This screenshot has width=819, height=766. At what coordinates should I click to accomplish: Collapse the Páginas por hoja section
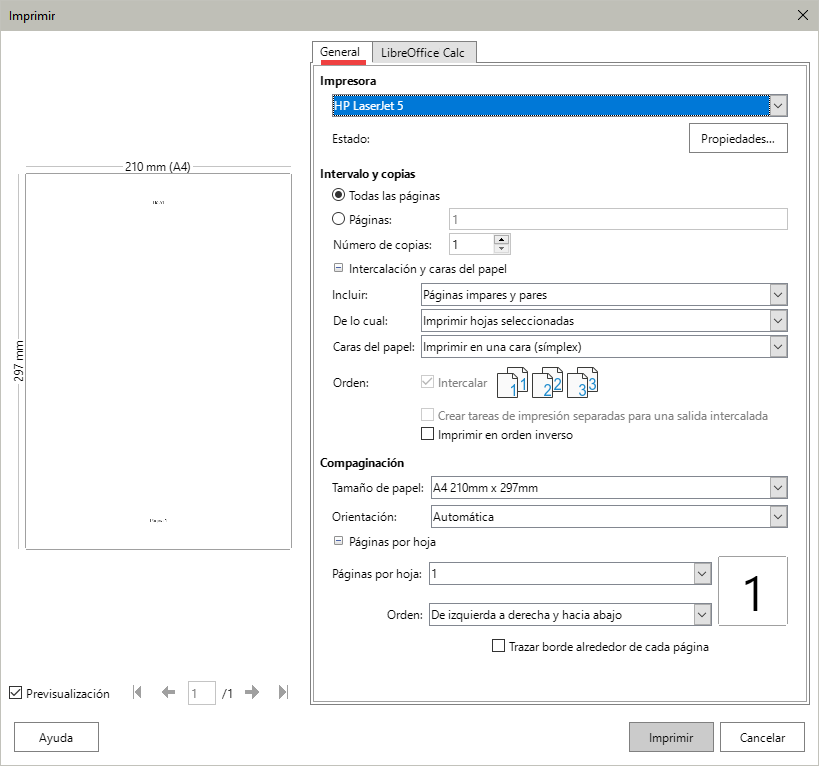(339, 542)
